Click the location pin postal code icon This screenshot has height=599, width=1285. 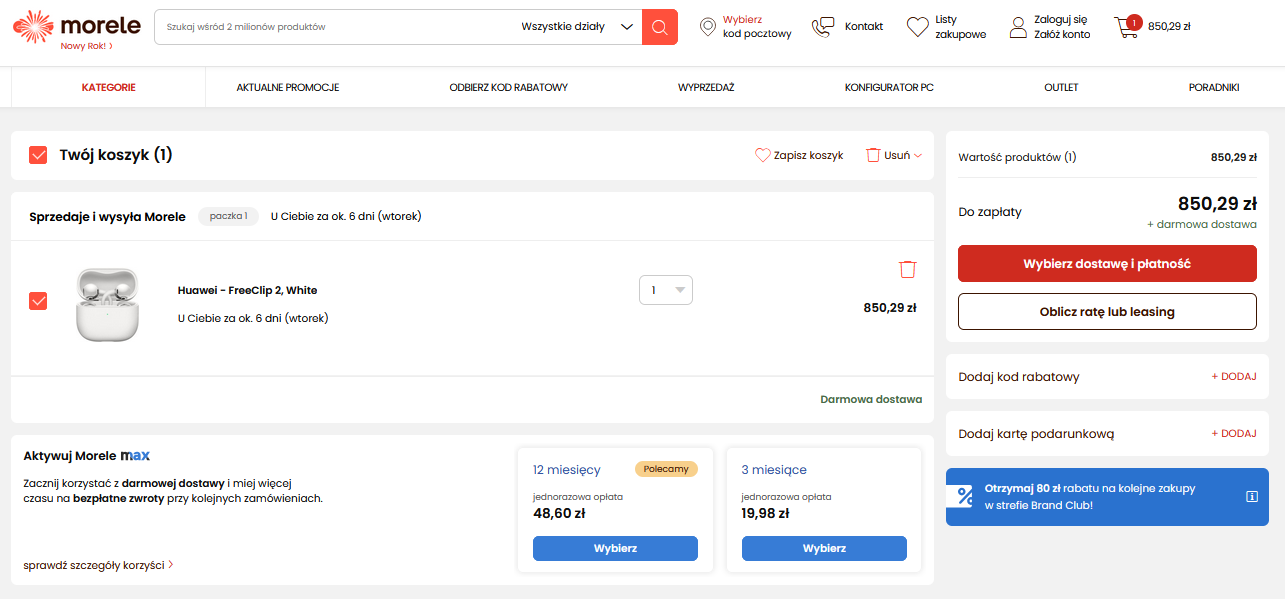point(708,27)
